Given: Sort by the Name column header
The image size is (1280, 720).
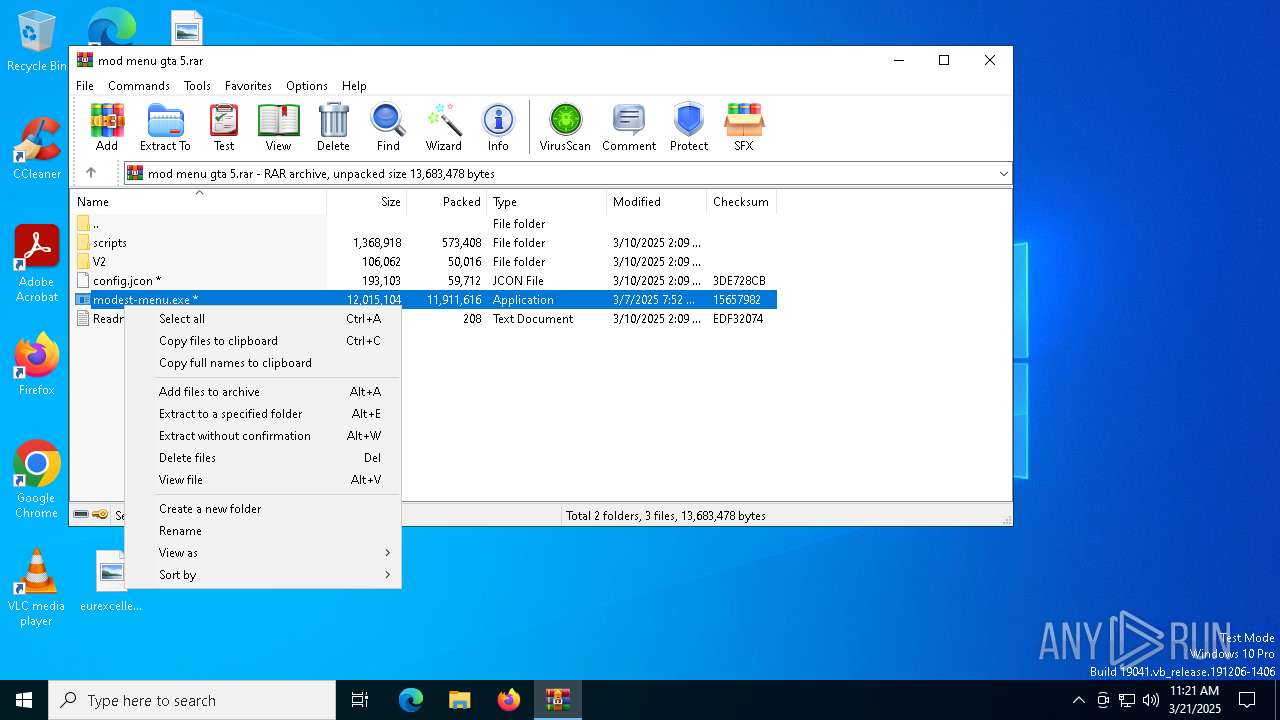Looking at the screenshot, I should click(199, 202).
